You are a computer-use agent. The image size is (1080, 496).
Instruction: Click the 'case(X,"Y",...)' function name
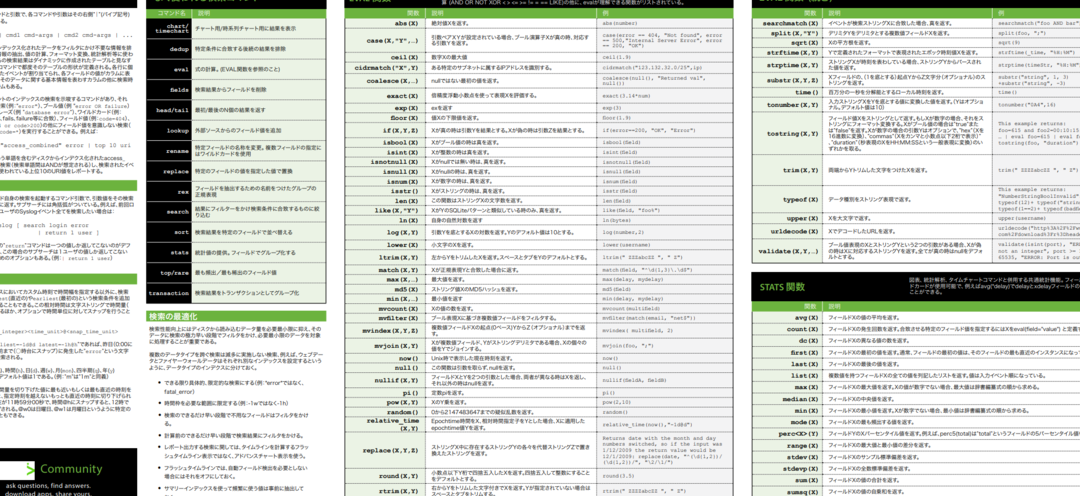(392, 41)
